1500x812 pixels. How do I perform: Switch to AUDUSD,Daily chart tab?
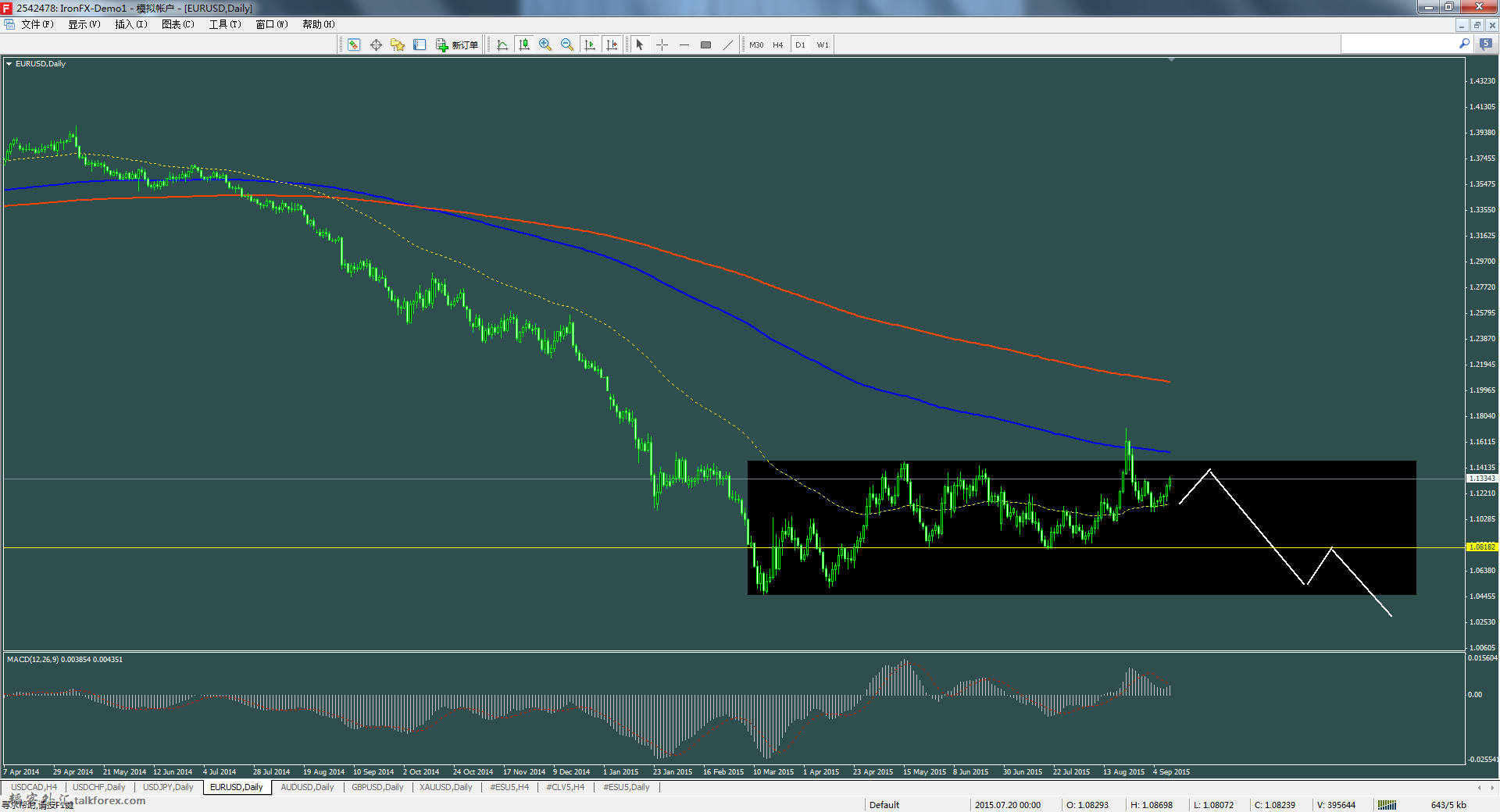click(307, 787)
